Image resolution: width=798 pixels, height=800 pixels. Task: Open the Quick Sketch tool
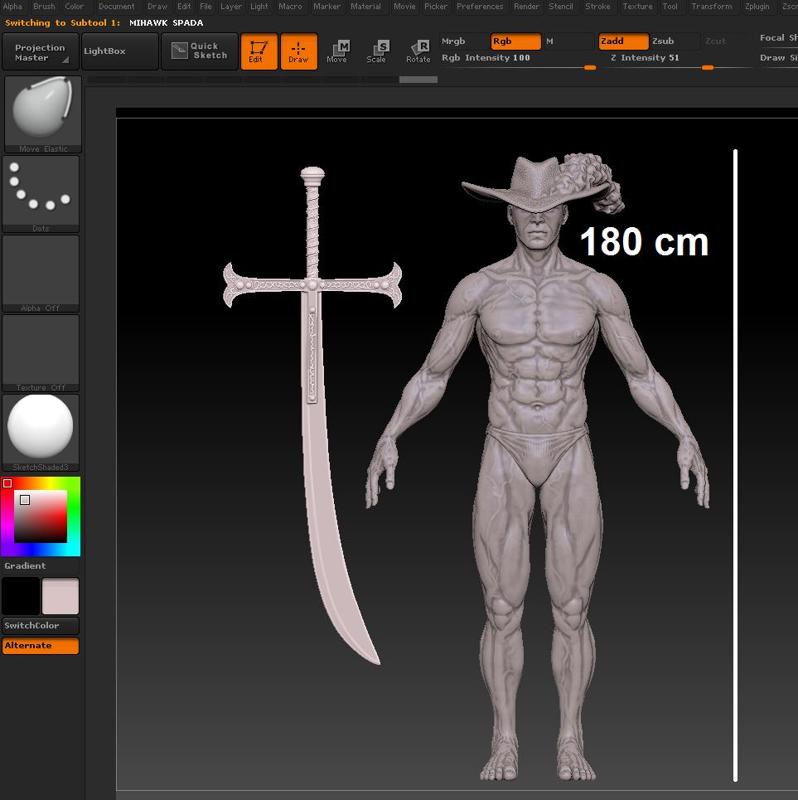pos(199,52)
